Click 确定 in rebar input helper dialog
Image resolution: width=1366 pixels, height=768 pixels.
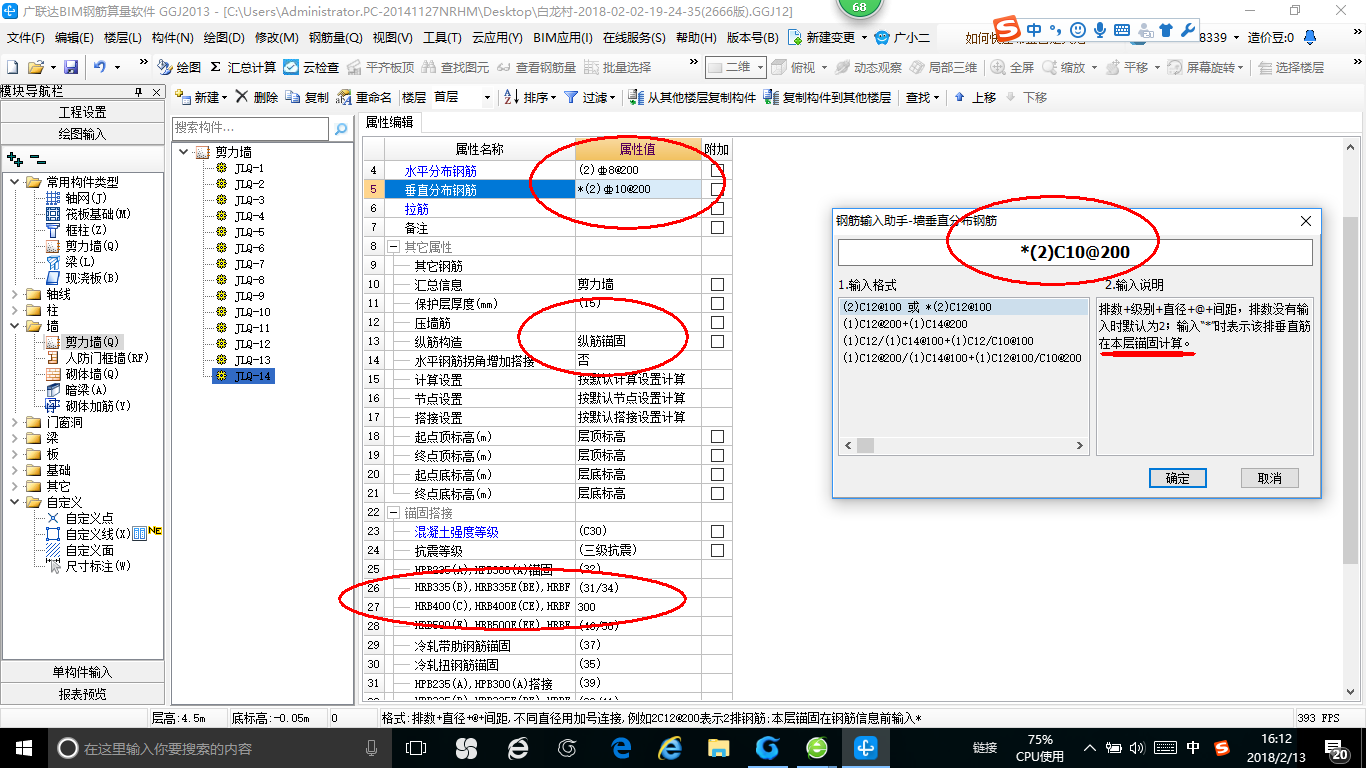(1178, 478)
